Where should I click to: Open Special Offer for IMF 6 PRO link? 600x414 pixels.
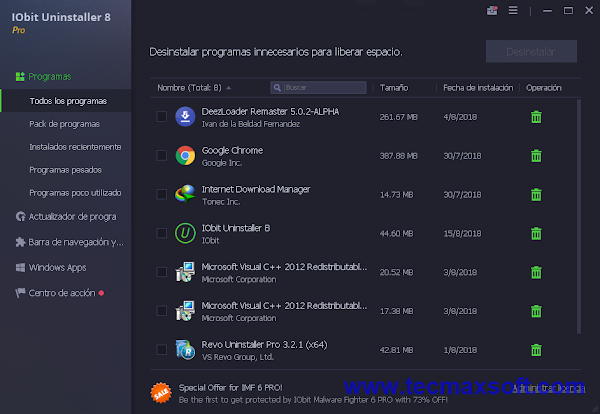[x=230, y=388]
